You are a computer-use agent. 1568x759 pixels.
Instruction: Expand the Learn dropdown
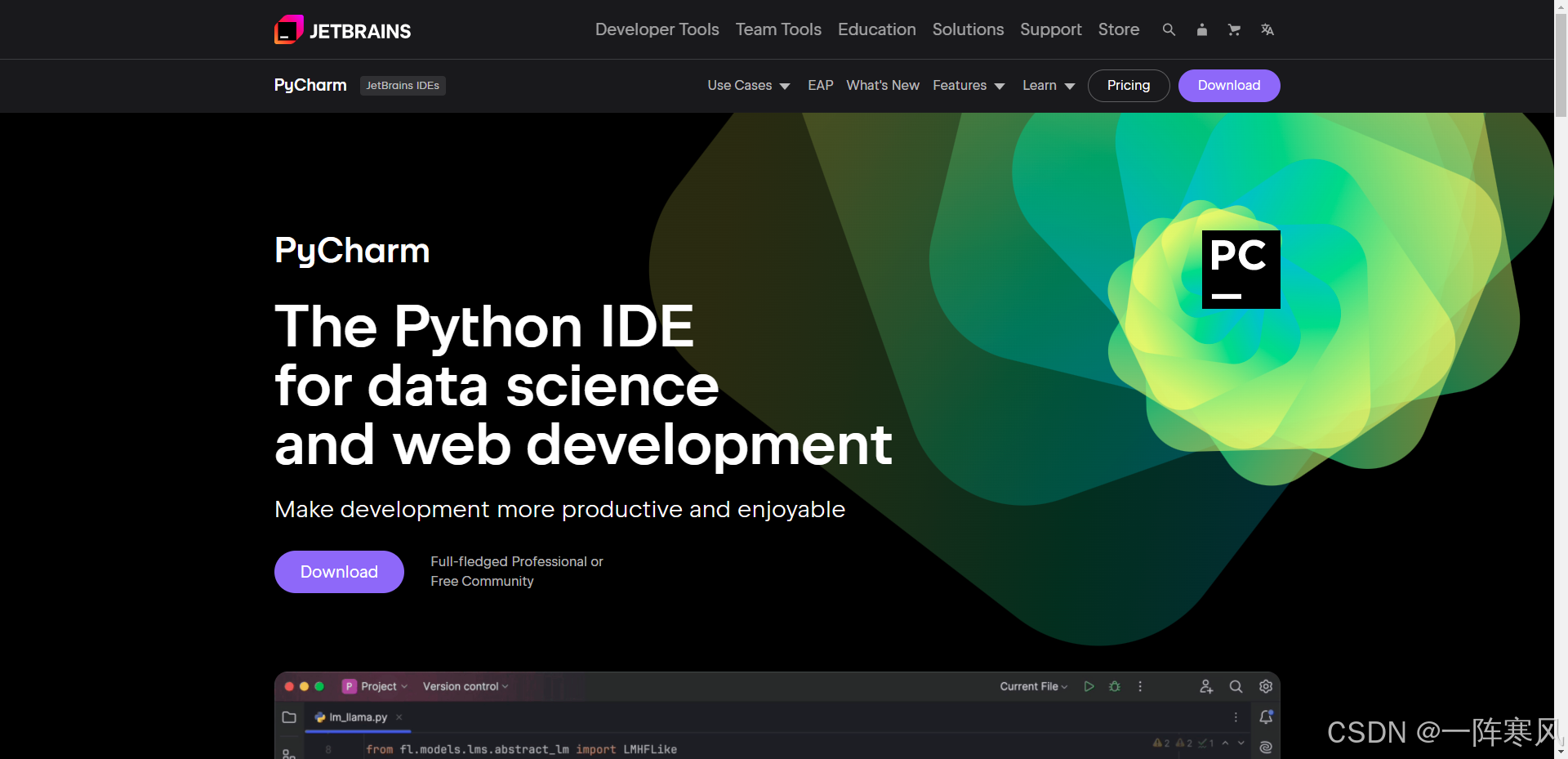point(1049,85)
